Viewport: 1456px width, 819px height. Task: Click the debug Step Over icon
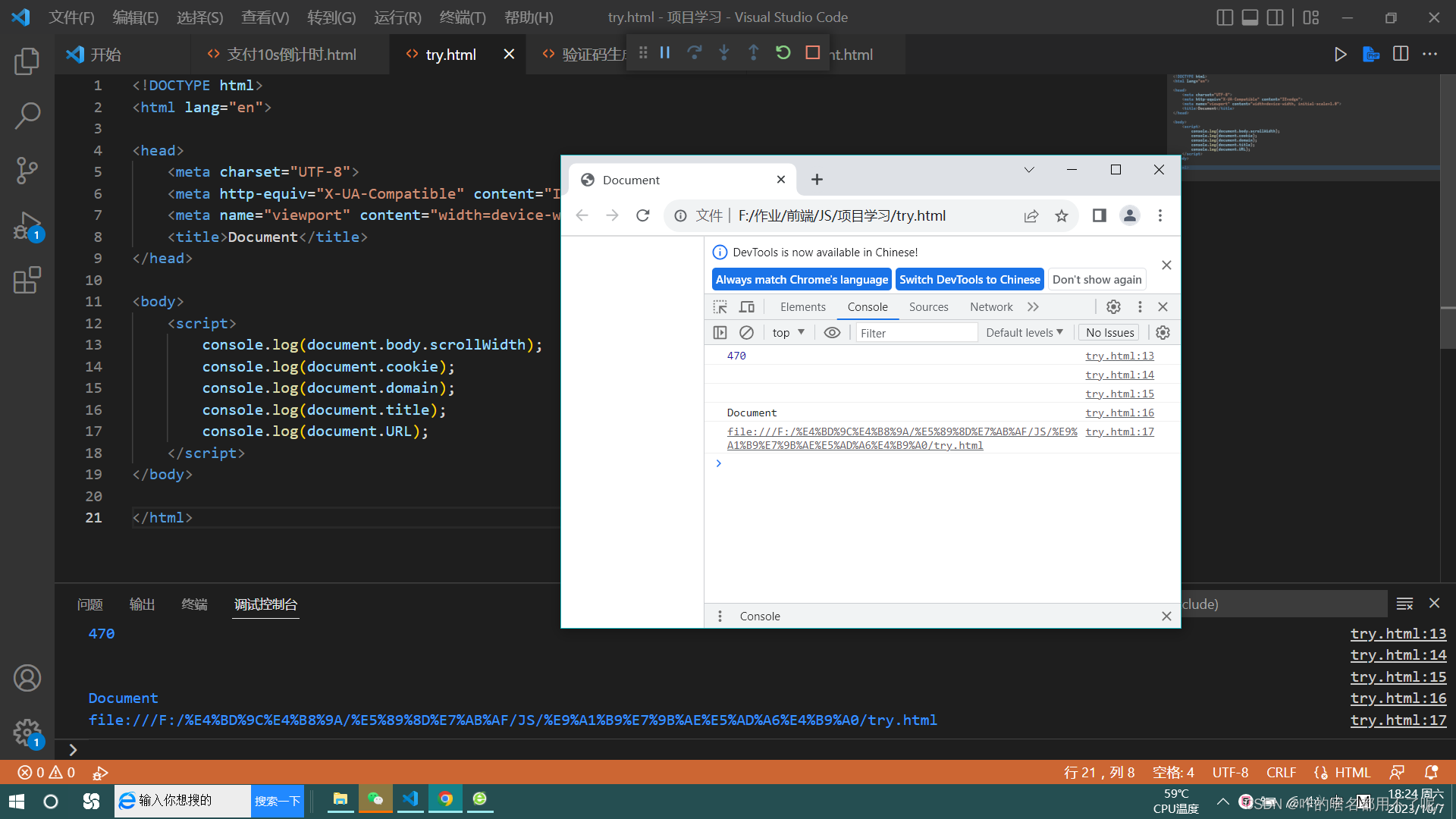click(695, 52)
